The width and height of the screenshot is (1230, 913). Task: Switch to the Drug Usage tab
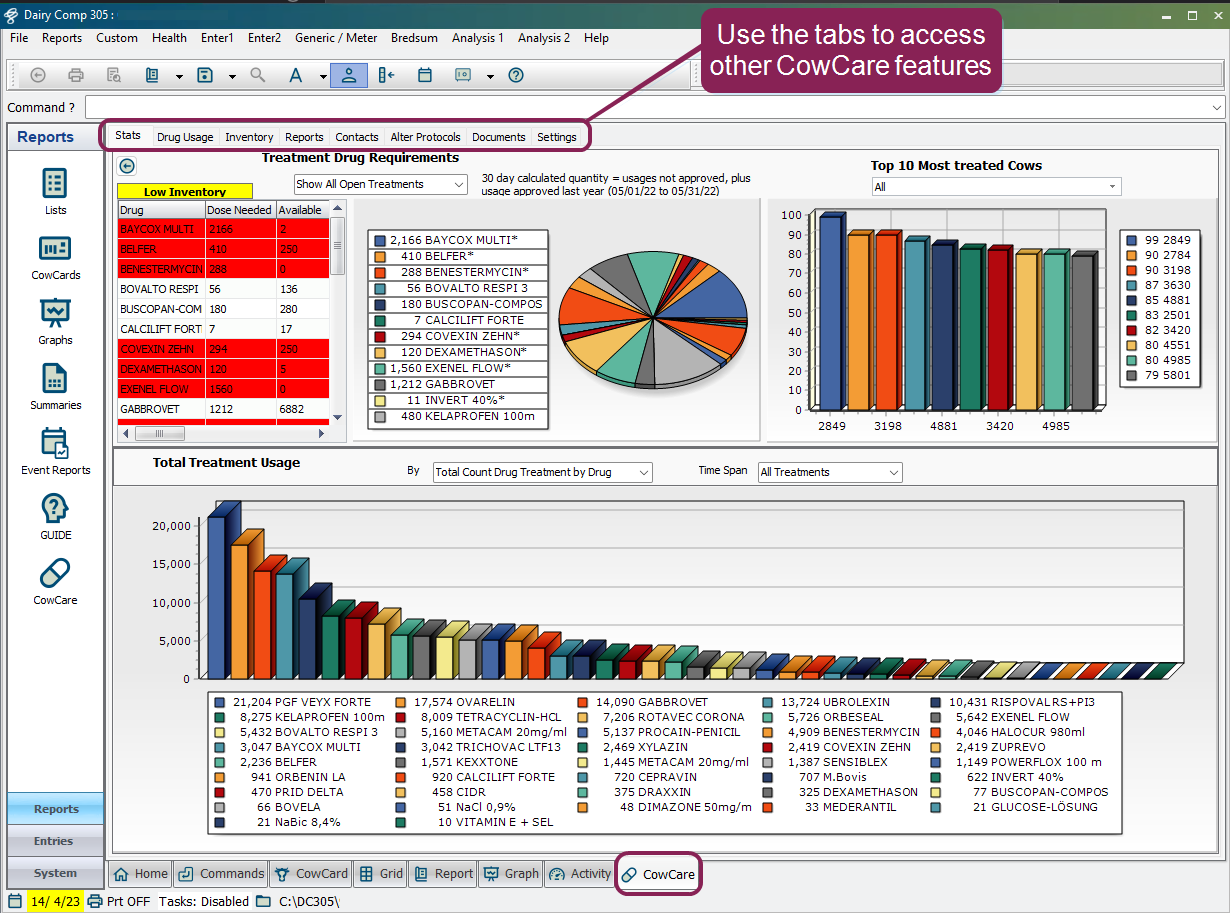click(x=185, y=137)
